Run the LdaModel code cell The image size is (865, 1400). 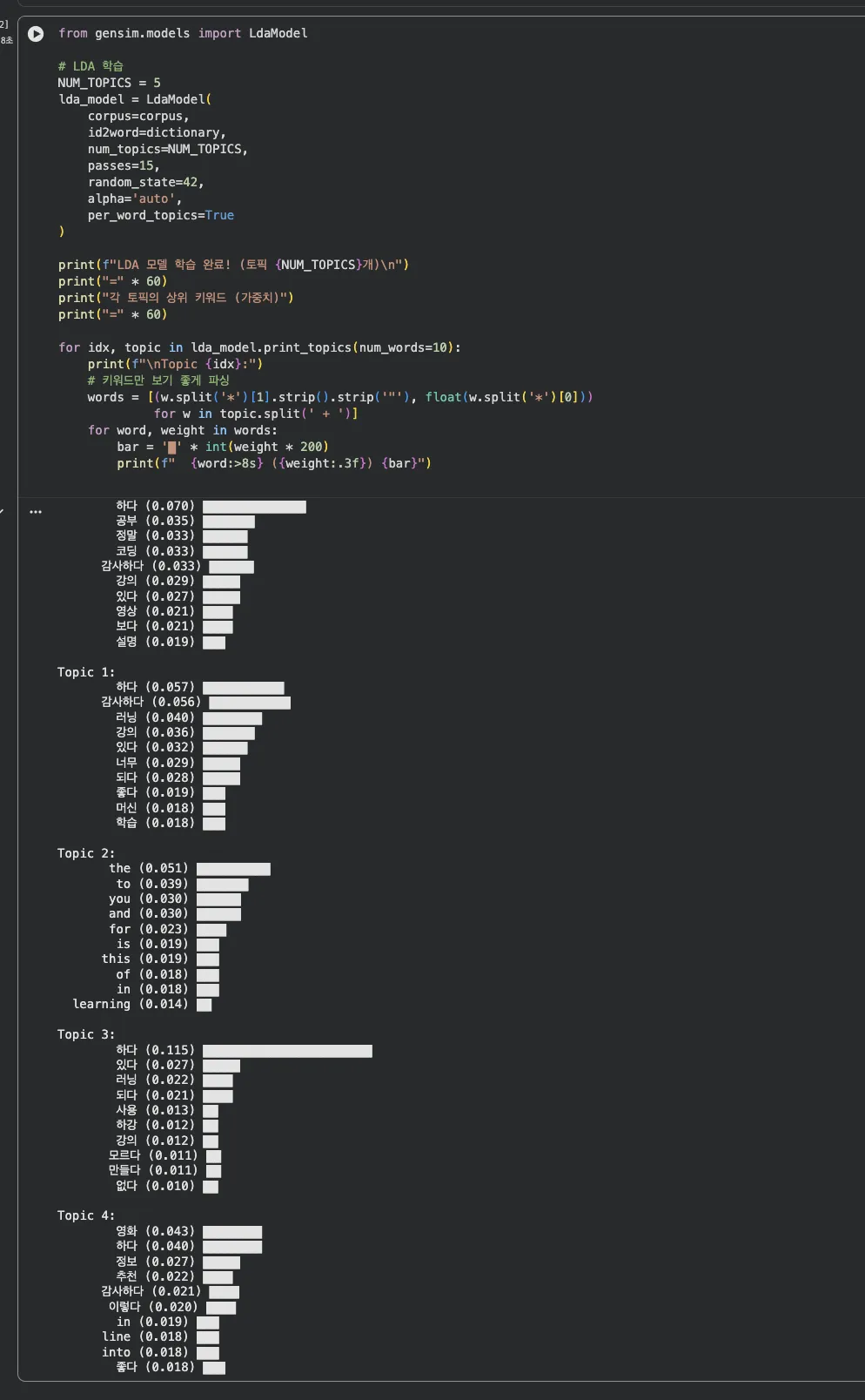pos(36,34)
